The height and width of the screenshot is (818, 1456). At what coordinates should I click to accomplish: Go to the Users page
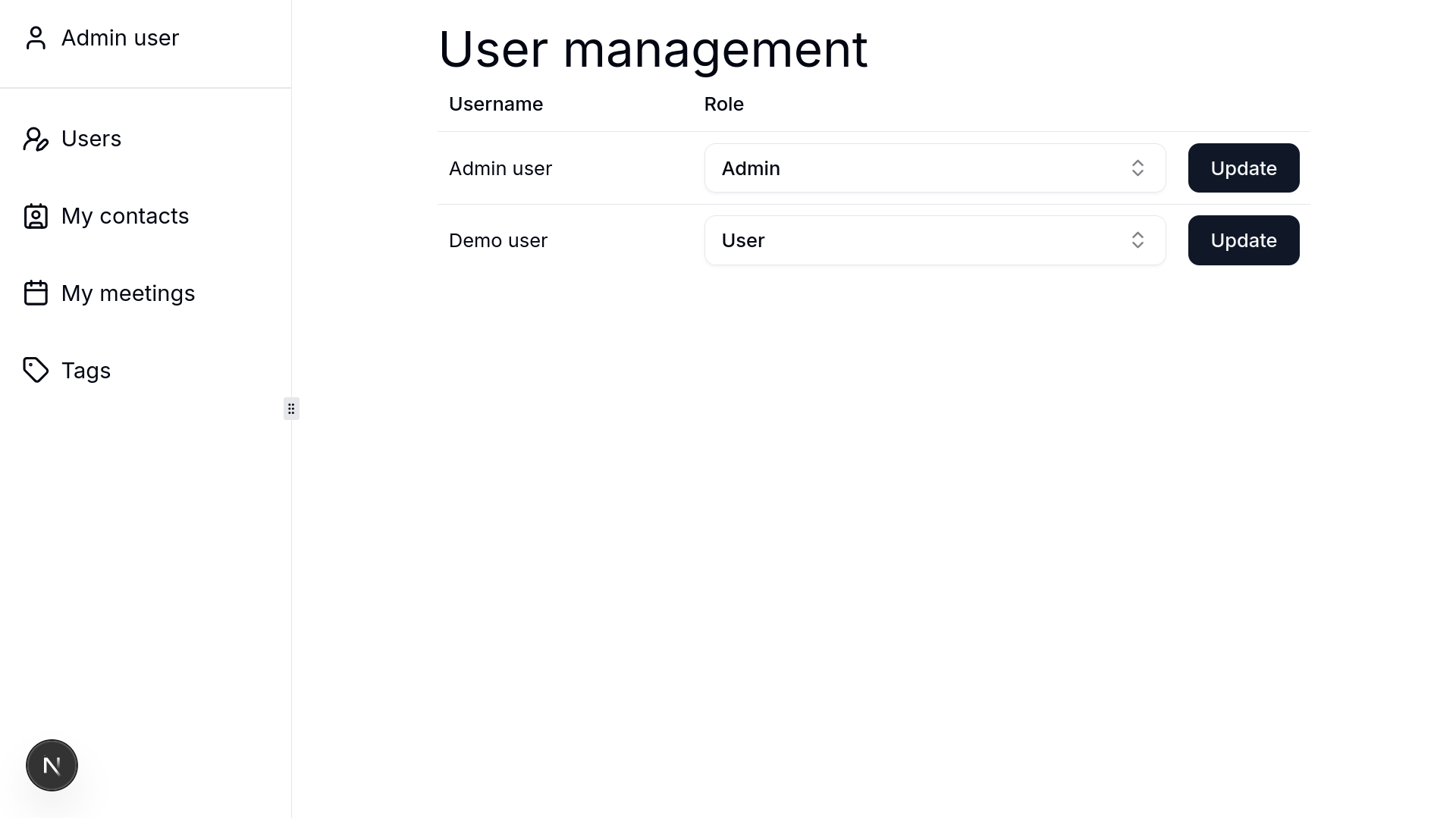tap(91, 139)
